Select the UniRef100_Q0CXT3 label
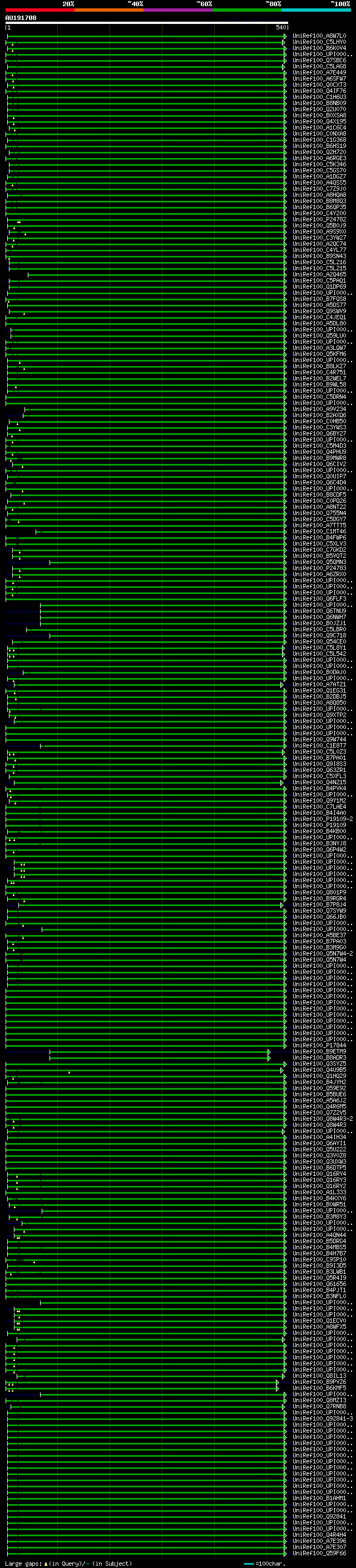The width and height of the screenshot is (356, 1568). point(319,85)
